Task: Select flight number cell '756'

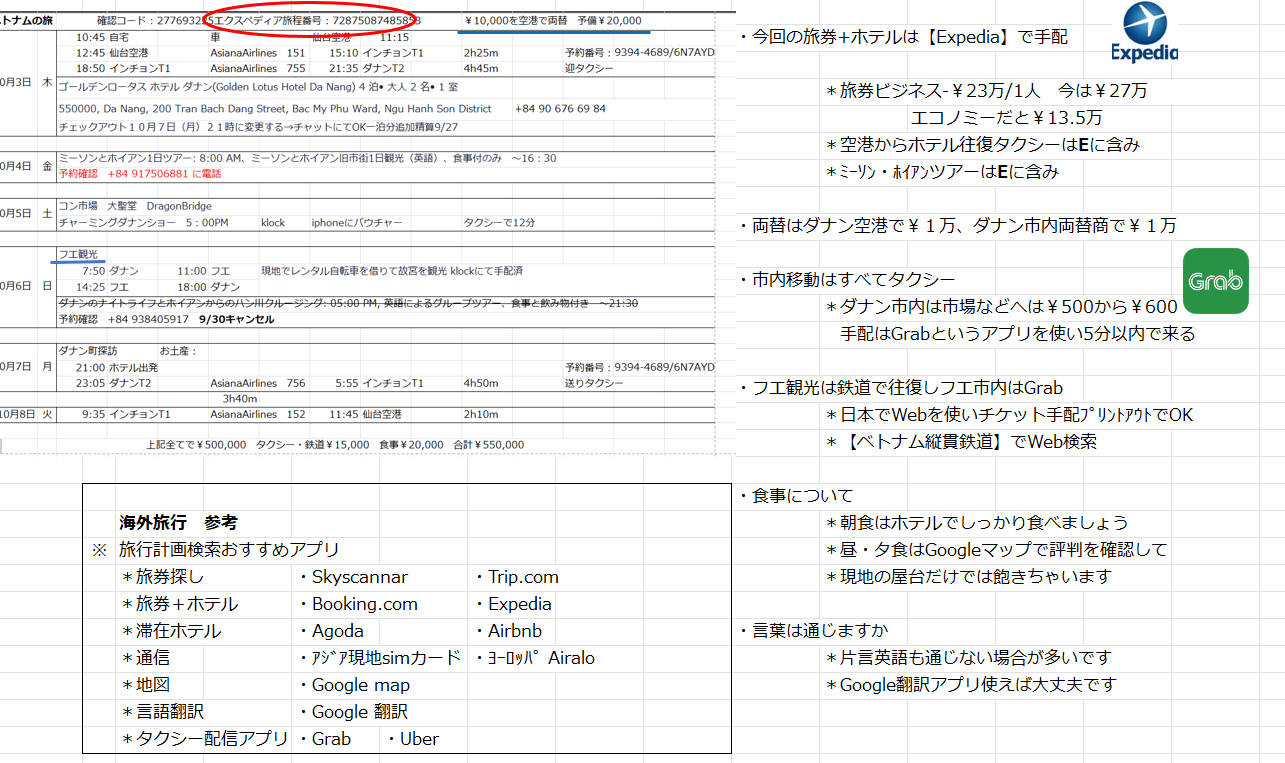Action: click(x=296, y=383)
